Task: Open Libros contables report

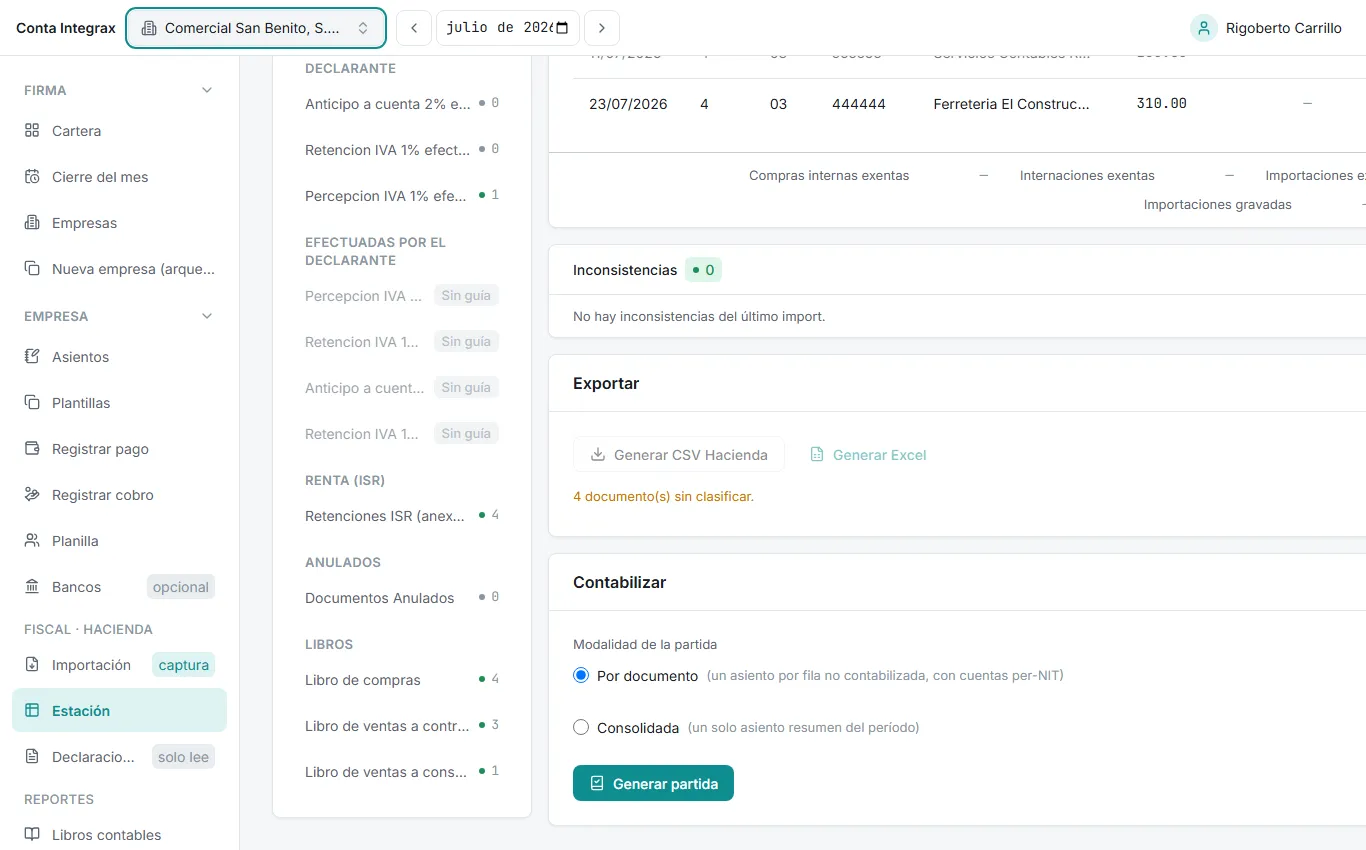Action: [x=119, y=835]
